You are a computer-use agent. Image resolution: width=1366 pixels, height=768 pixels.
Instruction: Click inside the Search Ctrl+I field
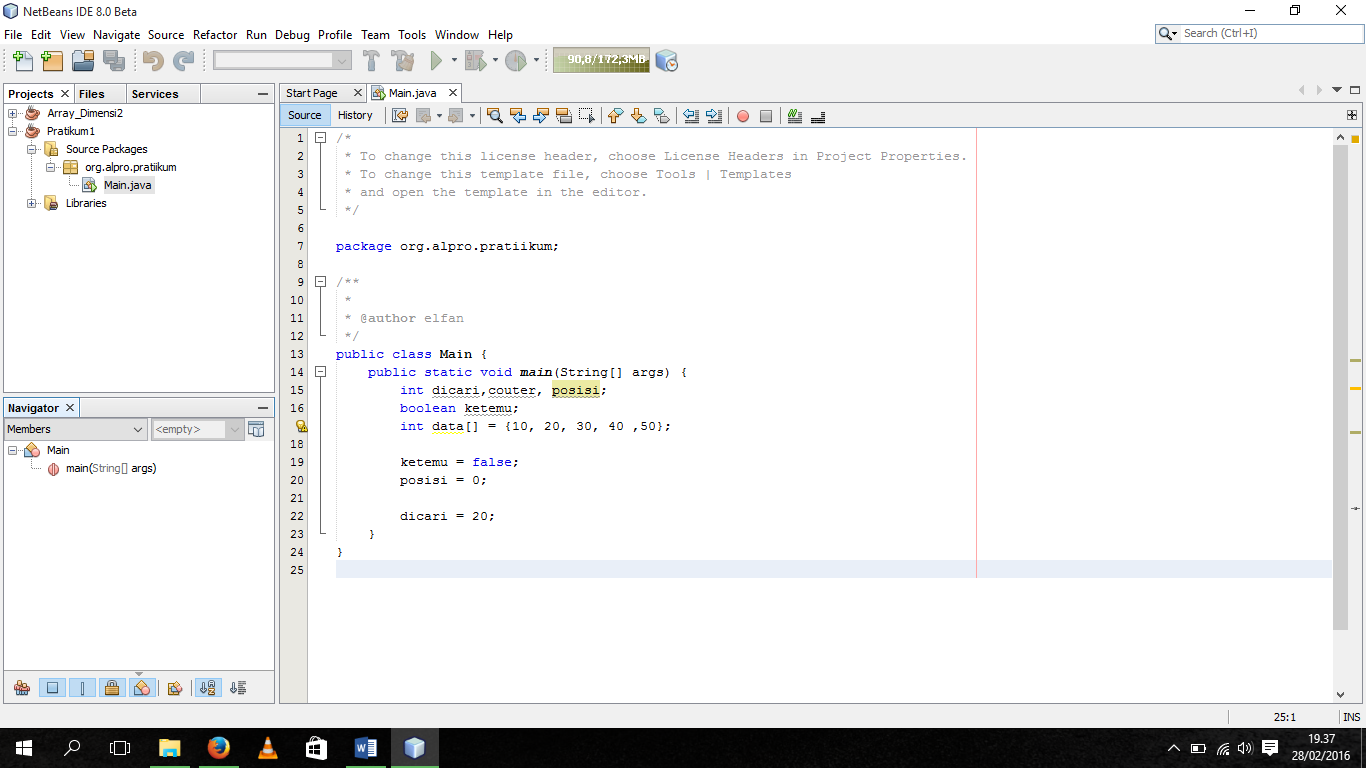click(x=1260, y=33)
